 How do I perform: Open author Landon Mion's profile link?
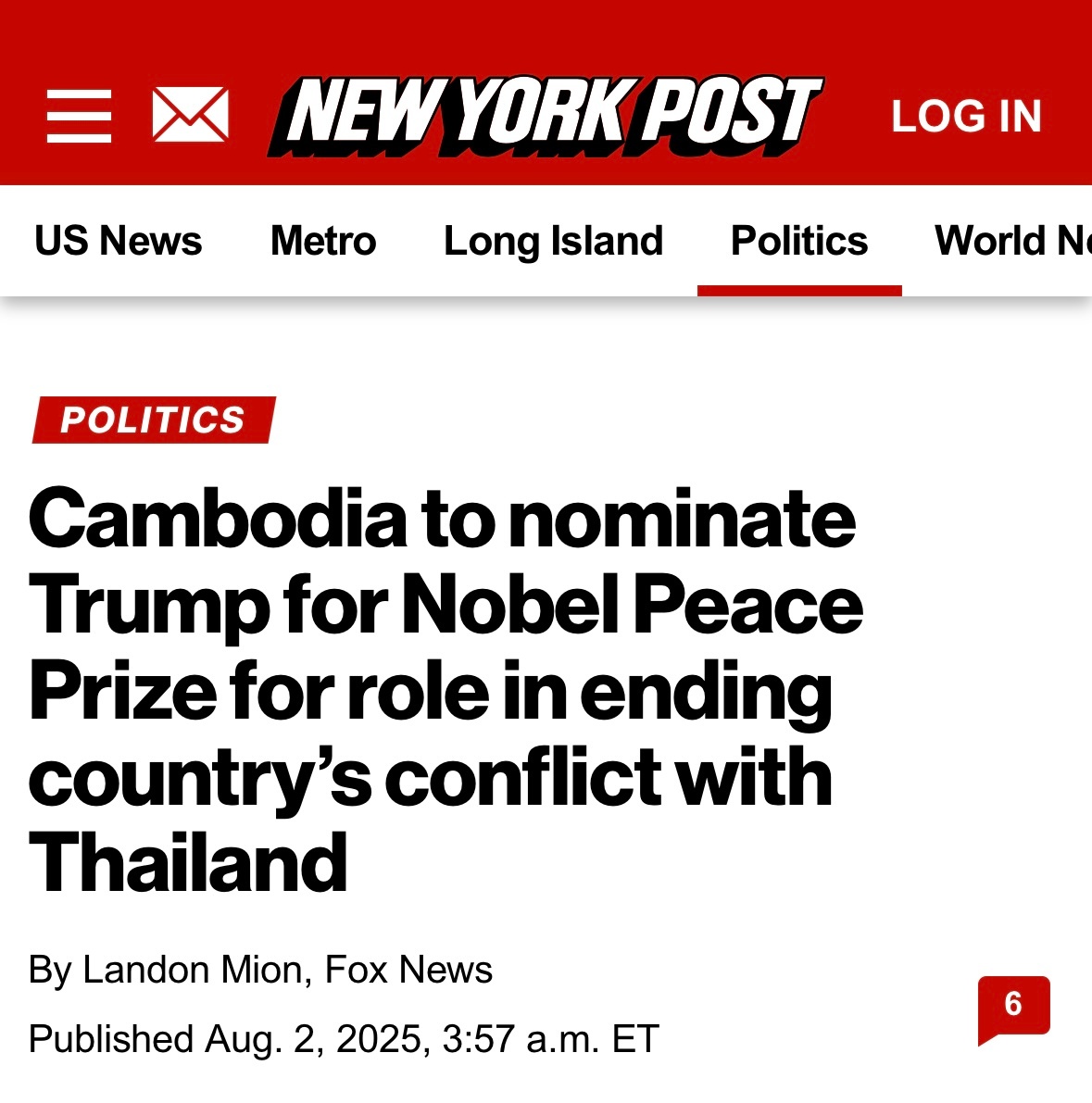point(193,970)
